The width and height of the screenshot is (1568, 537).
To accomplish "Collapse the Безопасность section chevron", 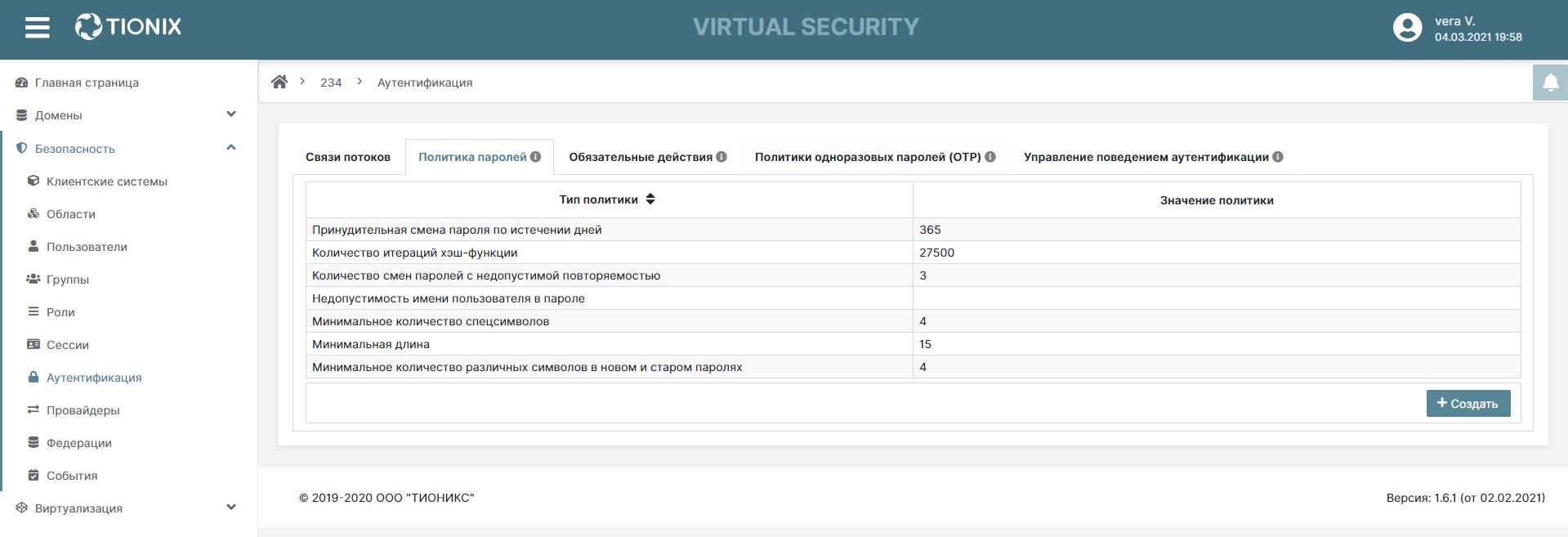I will pos(231,148).
